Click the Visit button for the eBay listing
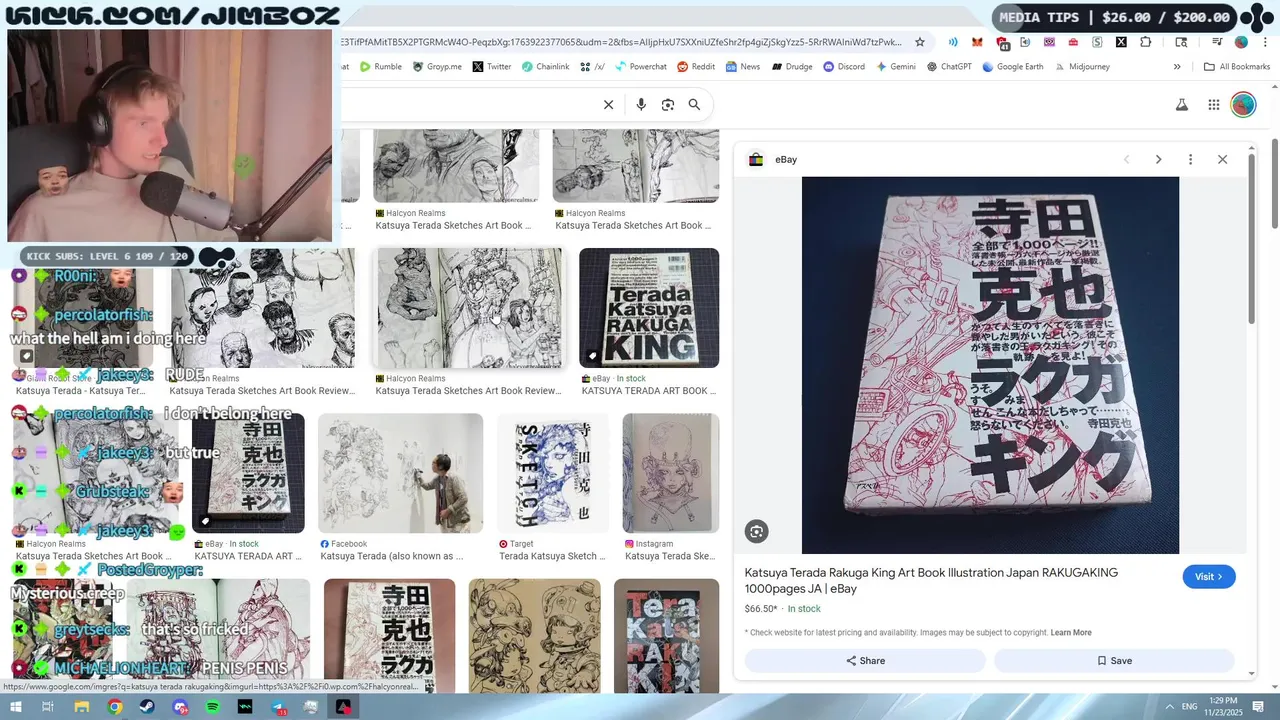1280x720 pixels. (1209, 577)
